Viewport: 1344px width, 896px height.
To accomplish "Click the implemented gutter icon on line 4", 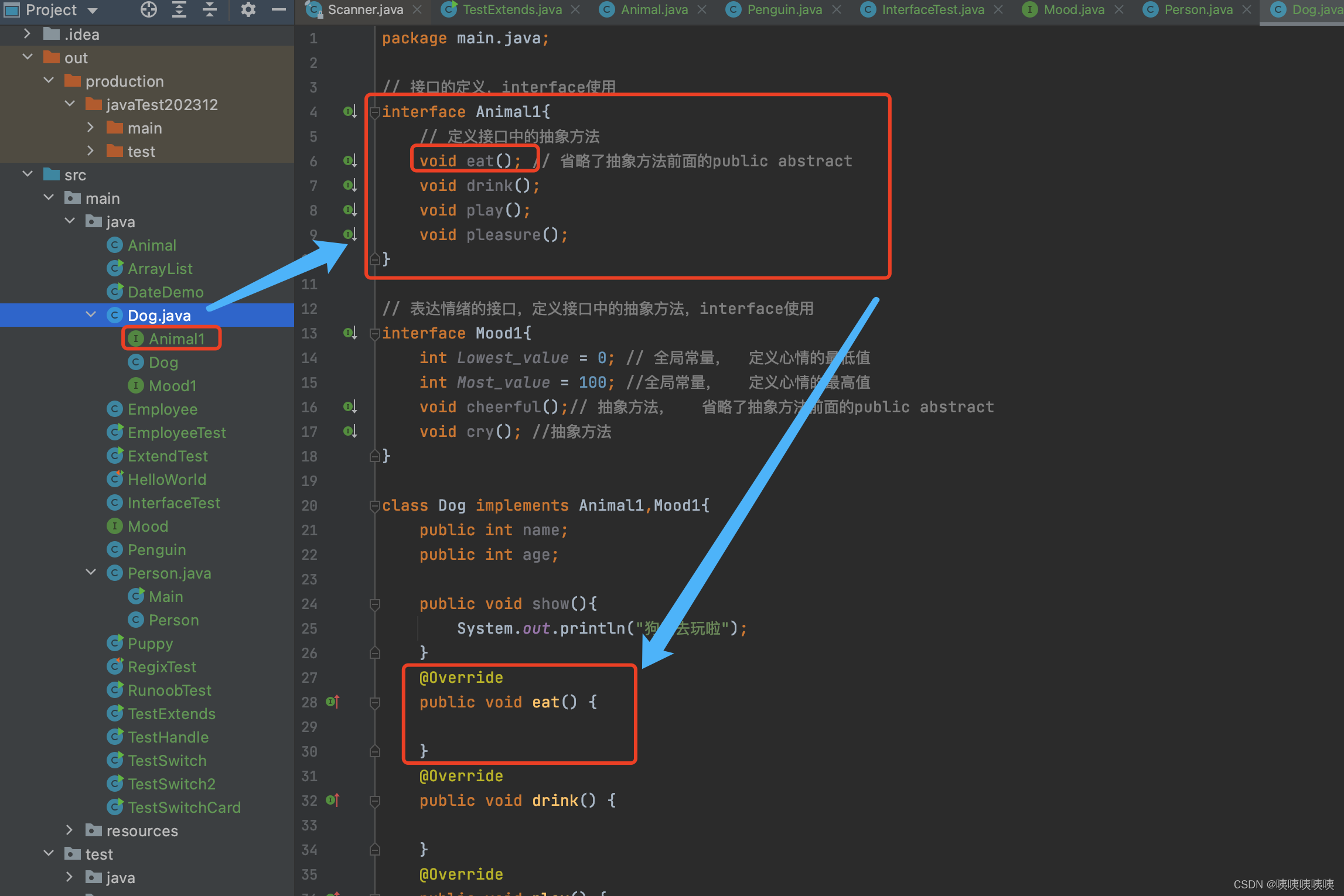I will click(x=350, y=111).
